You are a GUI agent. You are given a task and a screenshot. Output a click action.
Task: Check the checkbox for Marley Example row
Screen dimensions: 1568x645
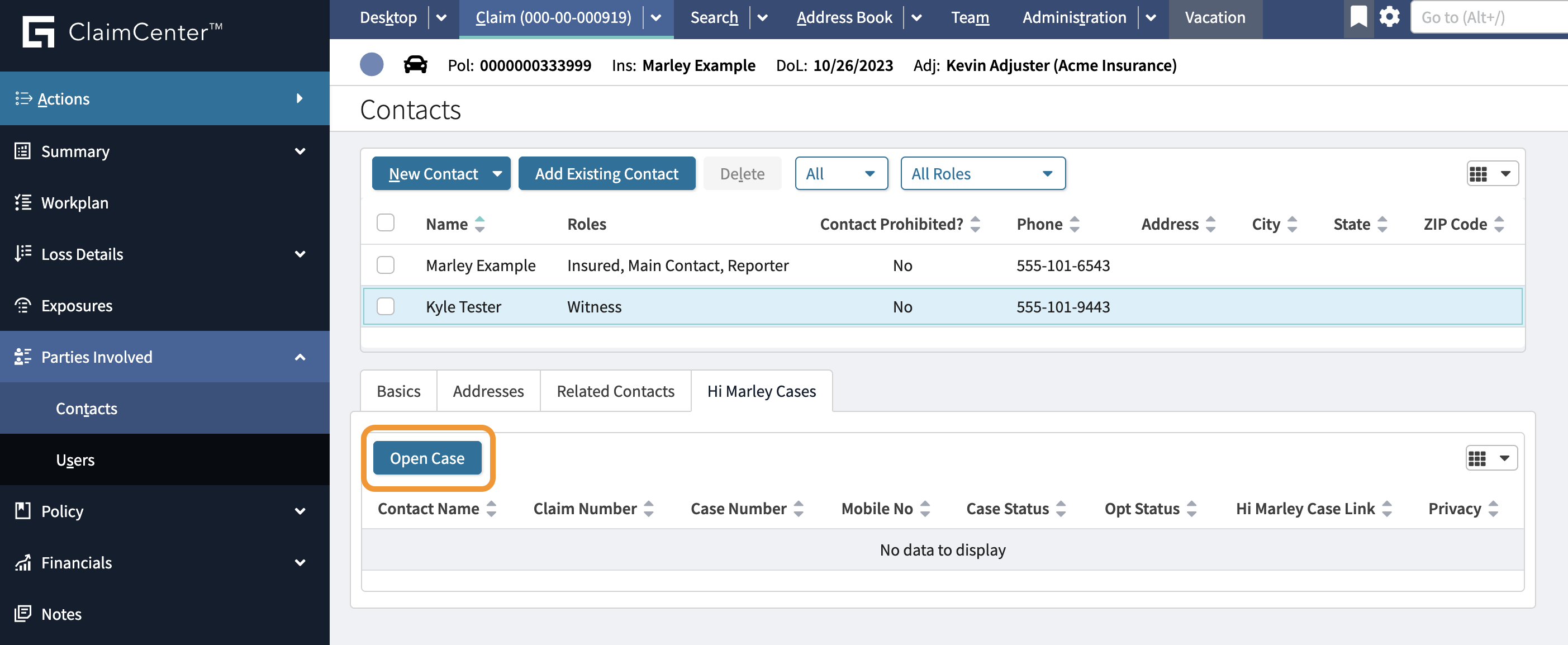click(x=386, y=265)
